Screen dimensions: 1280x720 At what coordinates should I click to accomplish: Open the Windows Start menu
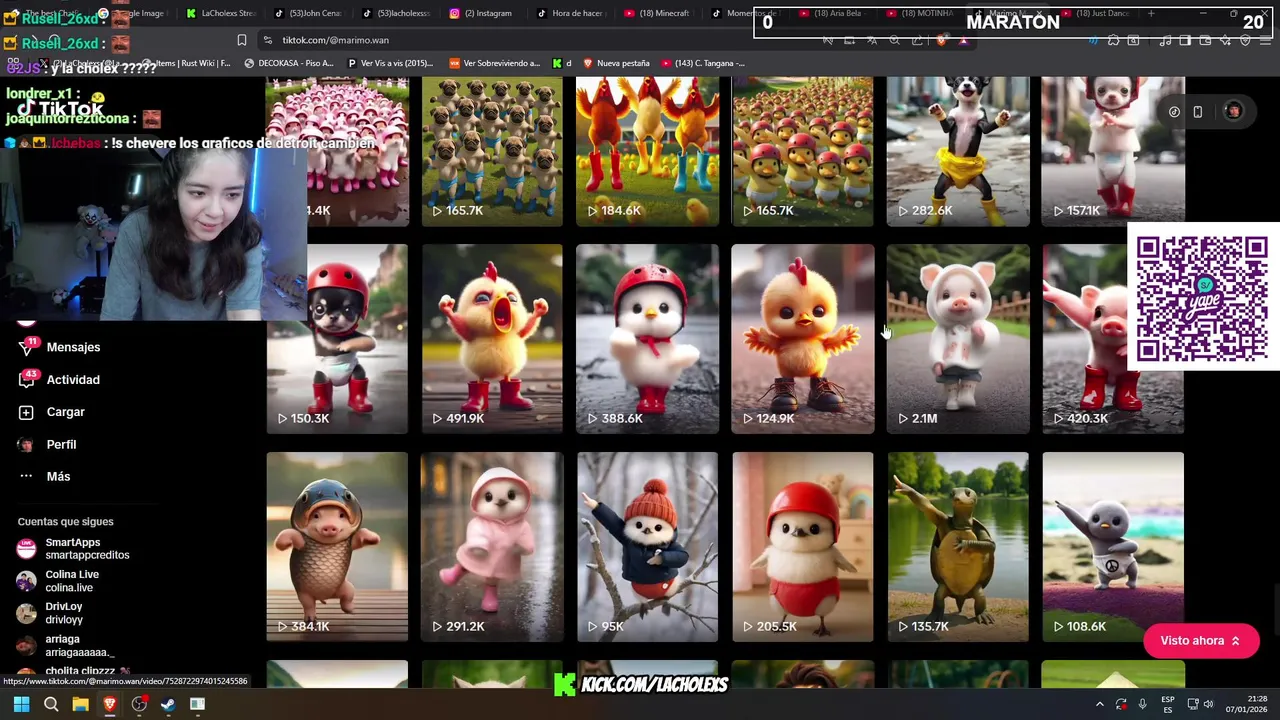click(21, 704)
